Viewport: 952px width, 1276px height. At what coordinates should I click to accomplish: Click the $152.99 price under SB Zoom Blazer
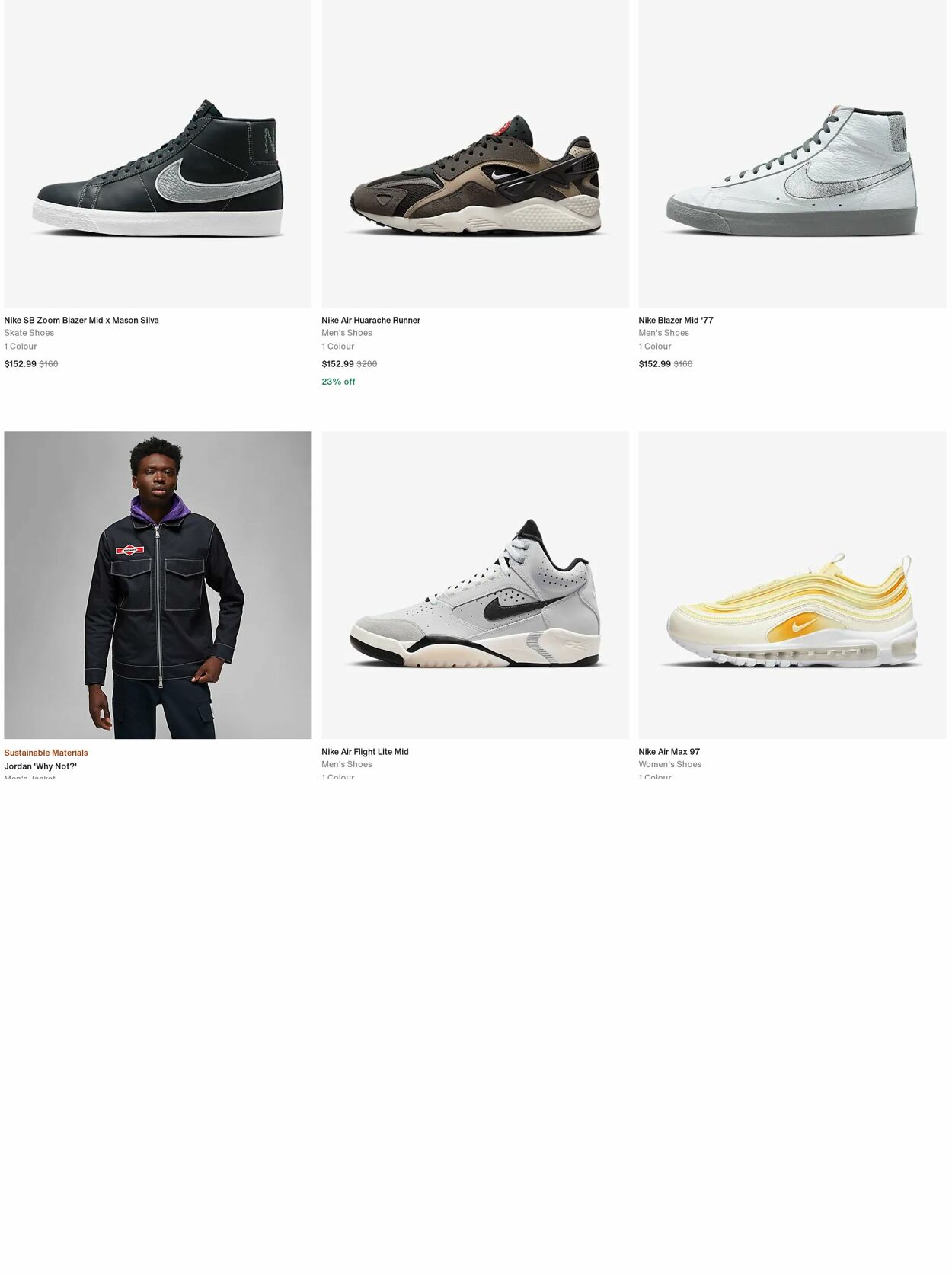point(24,363)
